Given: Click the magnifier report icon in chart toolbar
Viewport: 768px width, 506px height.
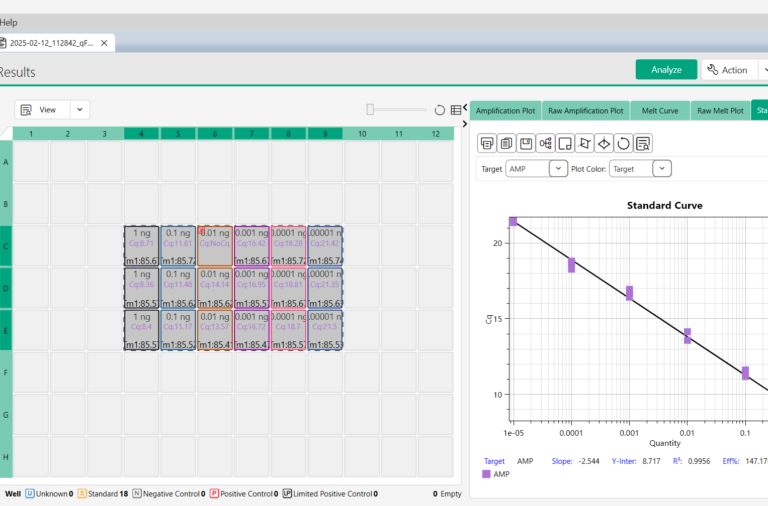Looking at the screenshot, I should pyautogui.click(x=643, y=143).
